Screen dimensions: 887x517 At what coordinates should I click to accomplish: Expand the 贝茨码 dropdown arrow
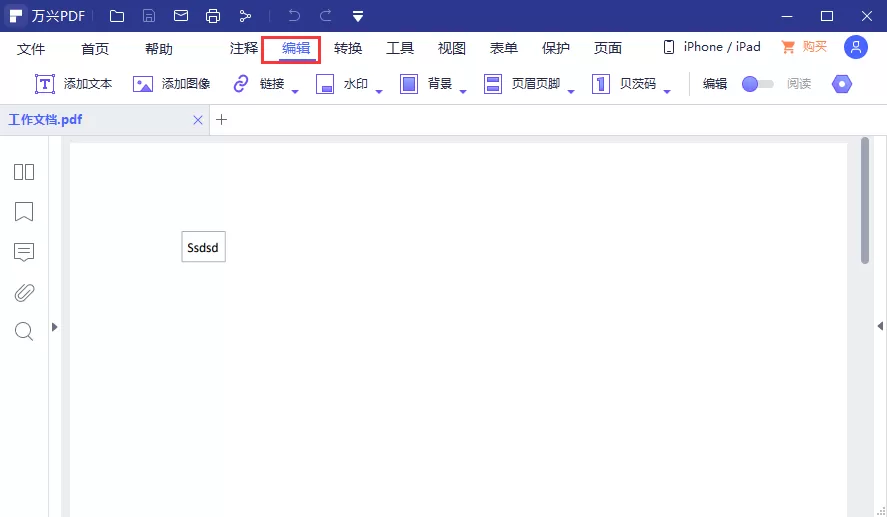pos(667,91)
